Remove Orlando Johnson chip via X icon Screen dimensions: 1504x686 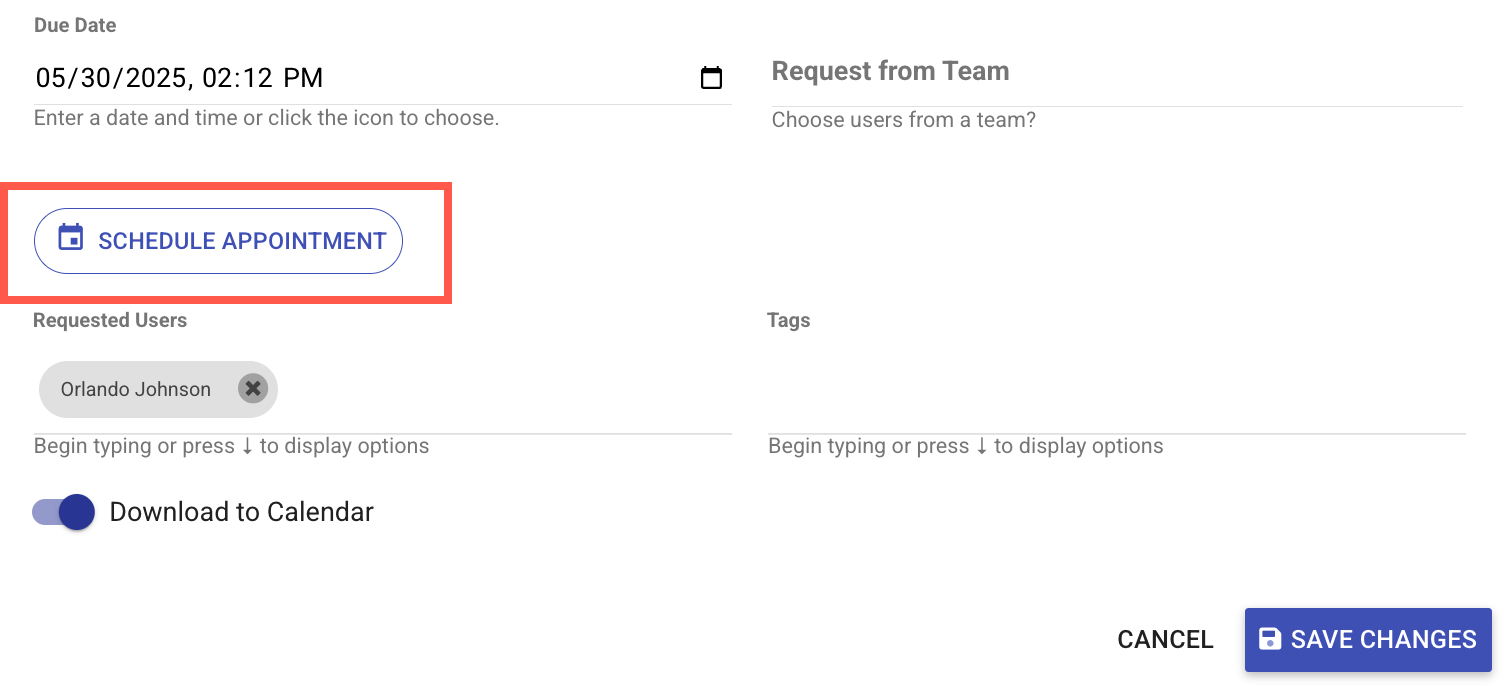tap(253, 389)
